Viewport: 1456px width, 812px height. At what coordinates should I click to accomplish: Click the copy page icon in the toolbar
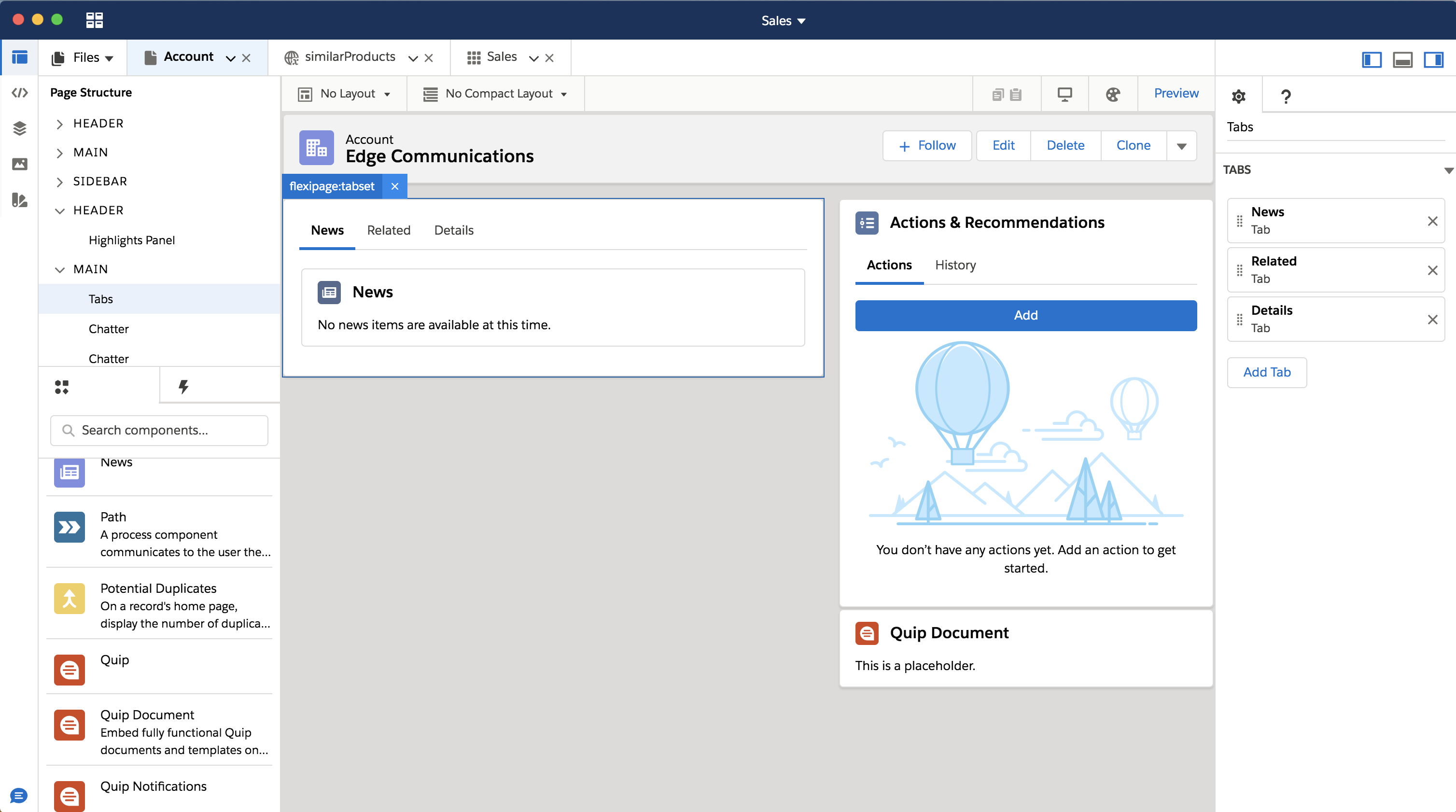click(998, 94)
